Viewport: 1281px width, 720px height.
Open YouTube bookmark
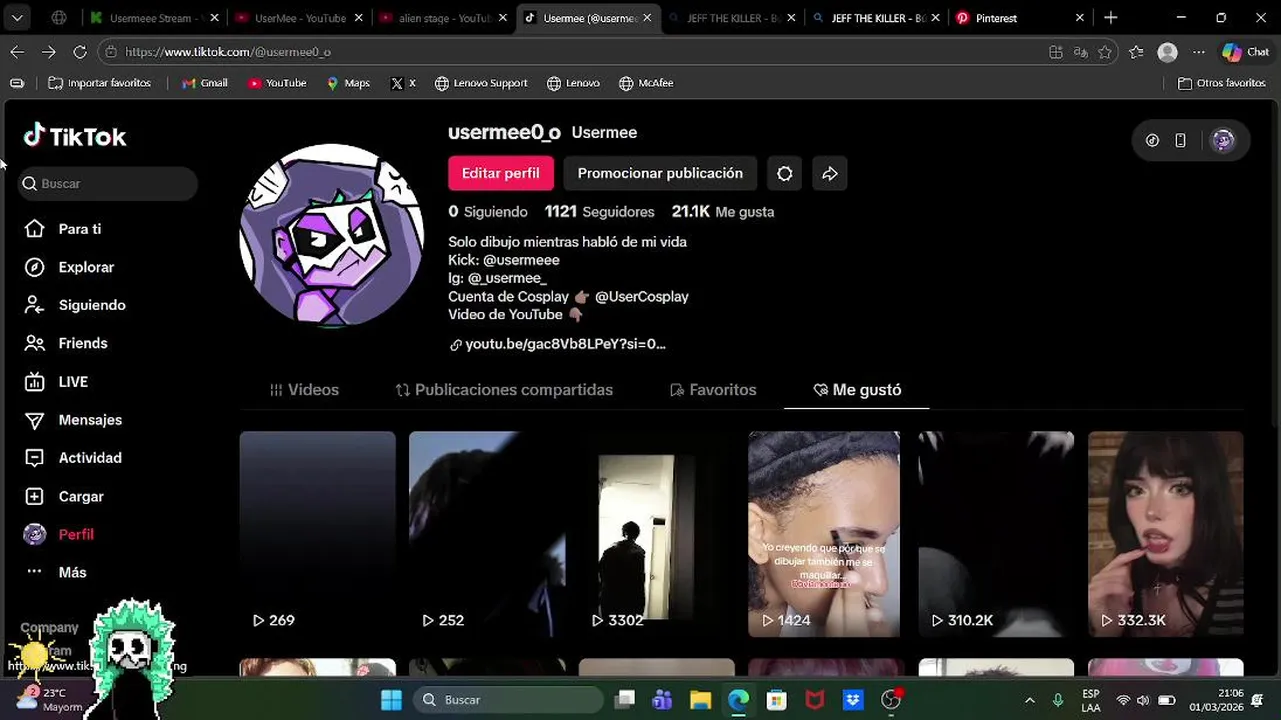click(x=277, y=83)
